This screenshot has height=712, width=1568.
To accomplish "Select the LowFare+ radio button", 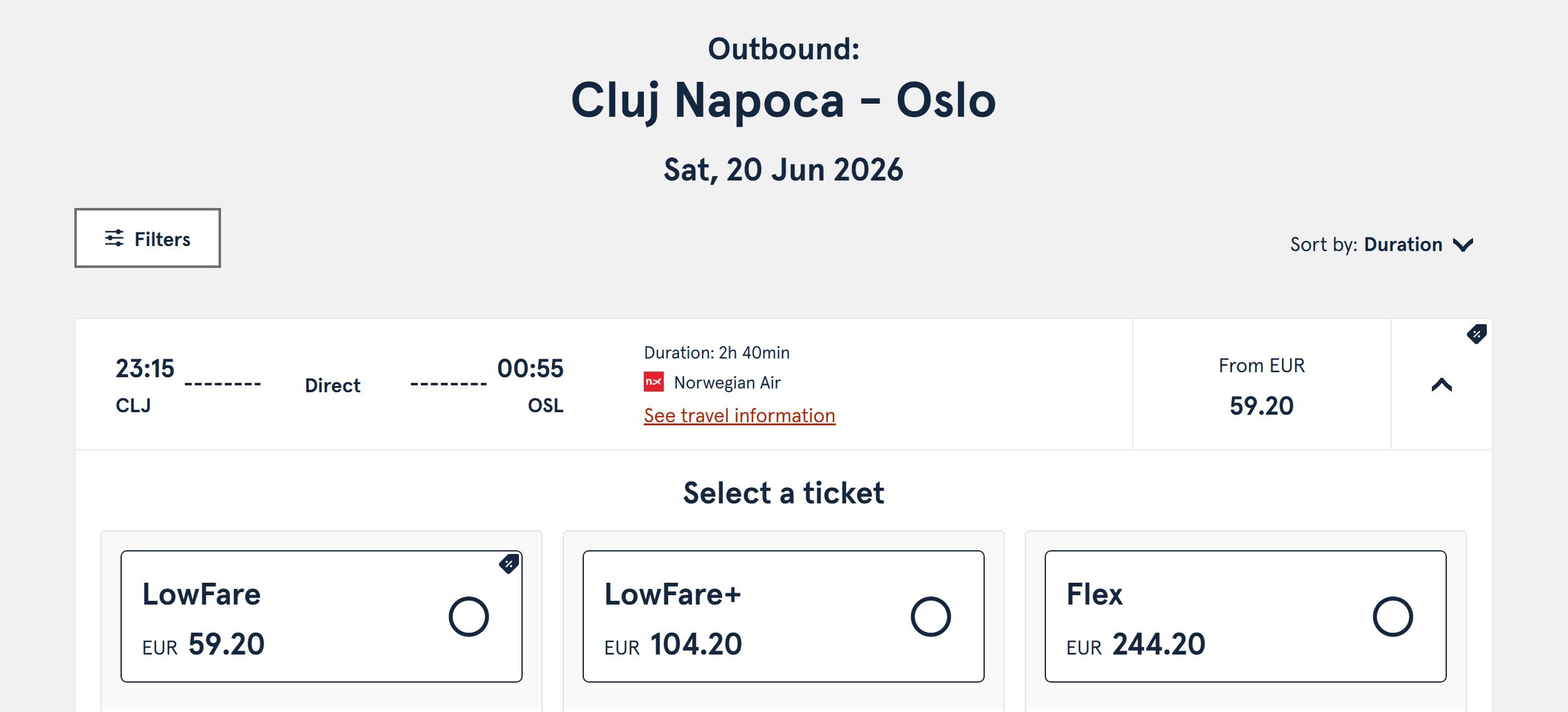I will (x=930, y=616).
